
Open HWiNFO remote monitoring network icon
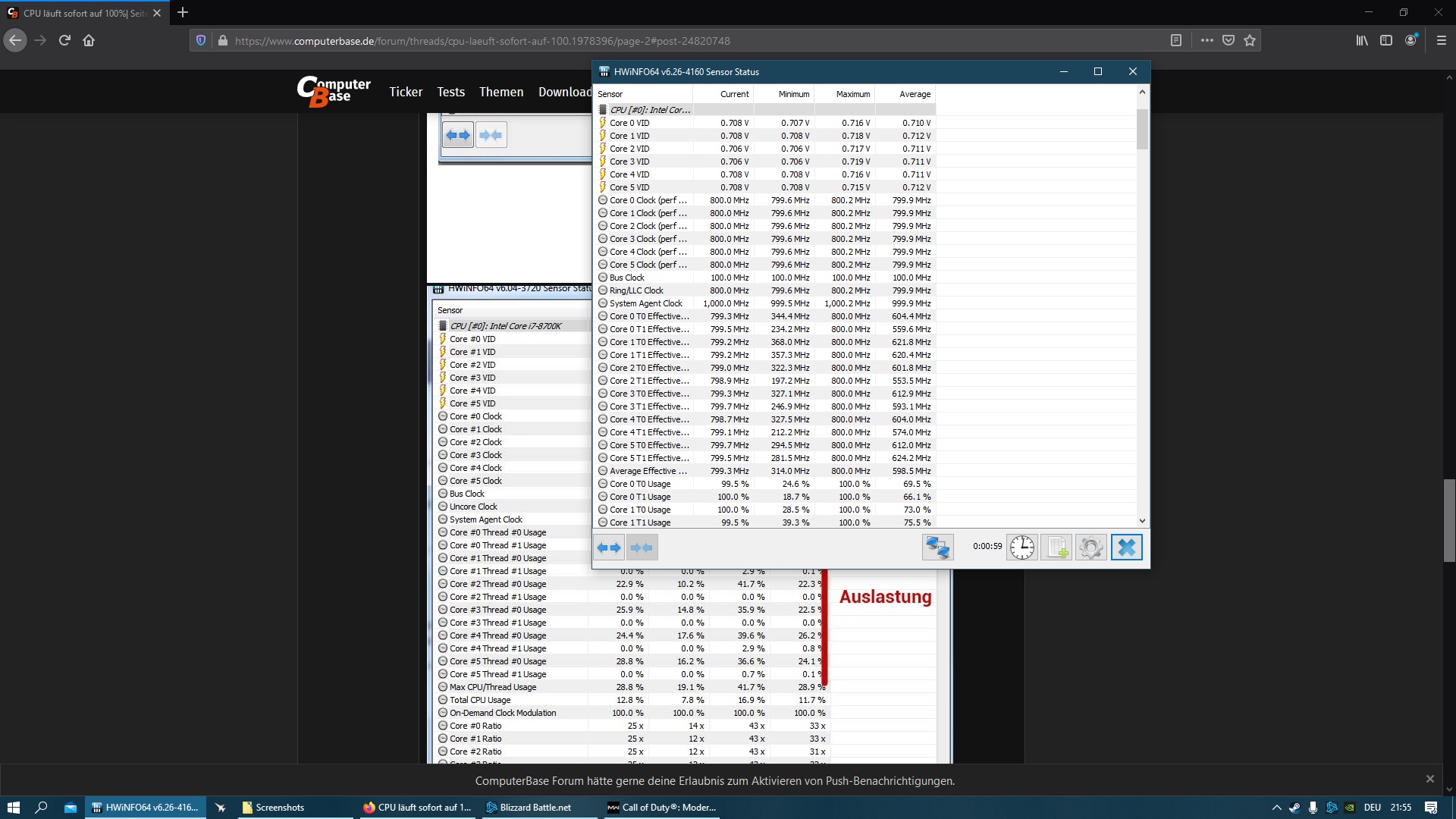pos(937,548)
